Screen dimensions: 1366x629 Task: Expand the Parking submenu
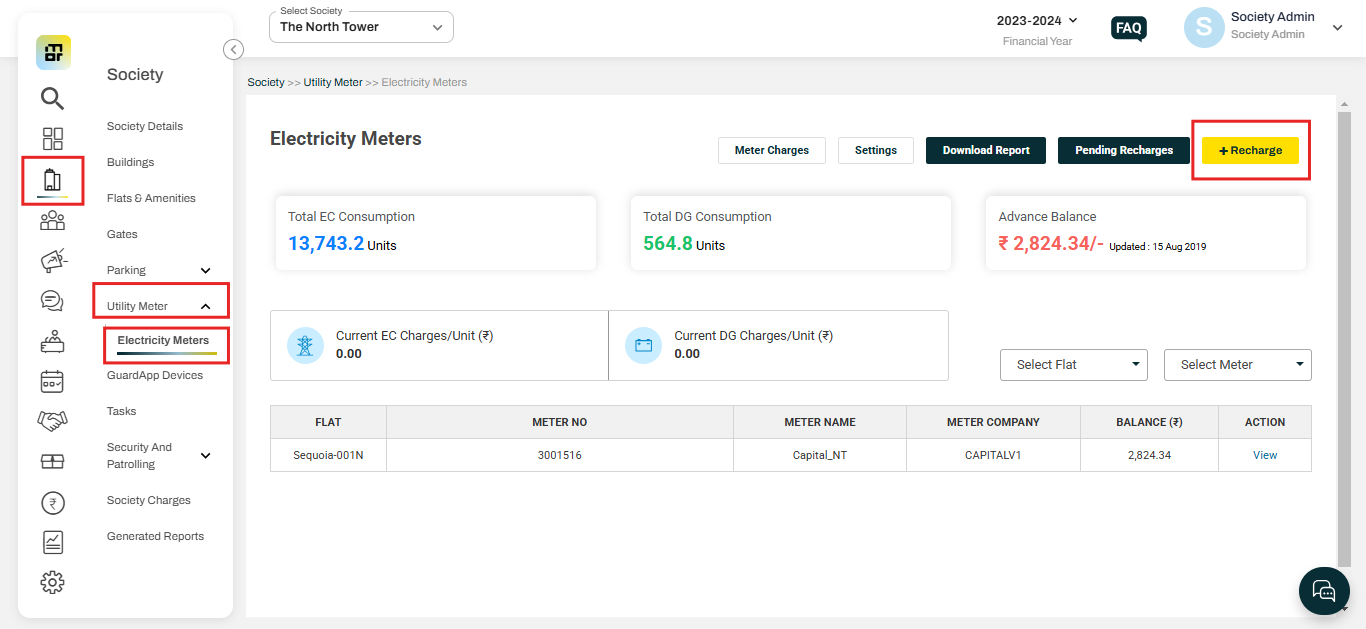(206, 270)
